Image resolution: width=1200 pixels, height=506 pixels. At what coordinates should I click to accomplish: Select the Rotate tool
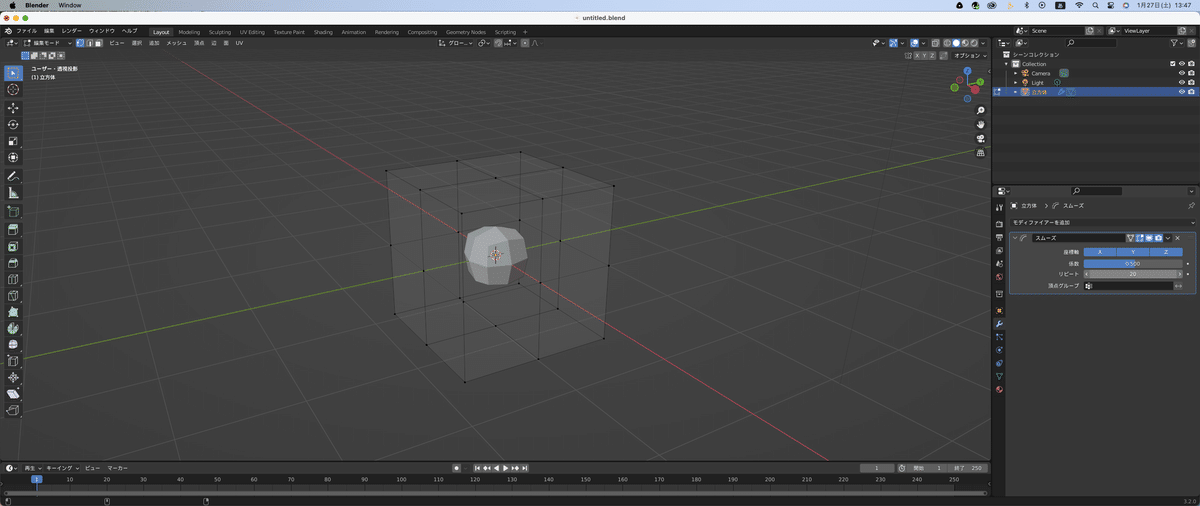pyautogui.click(x=13, y=124)
